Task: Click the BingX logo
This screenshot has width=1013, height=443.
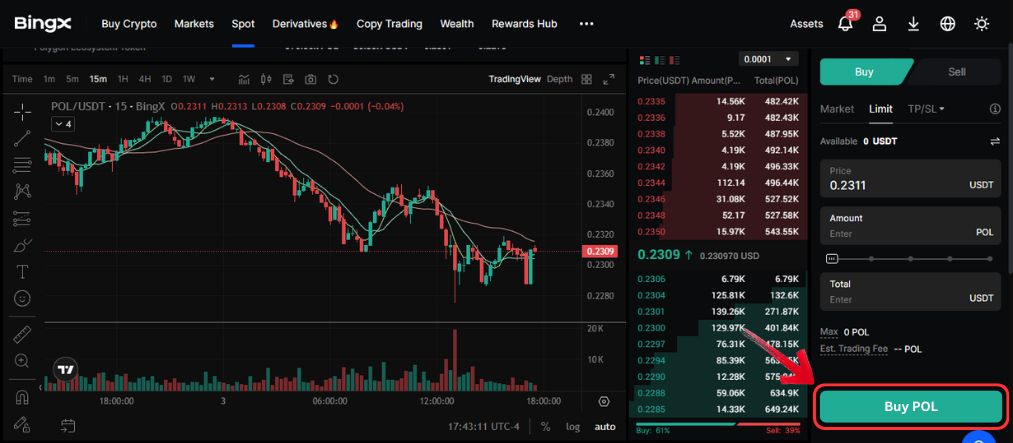Action: (x=43, y=24)
